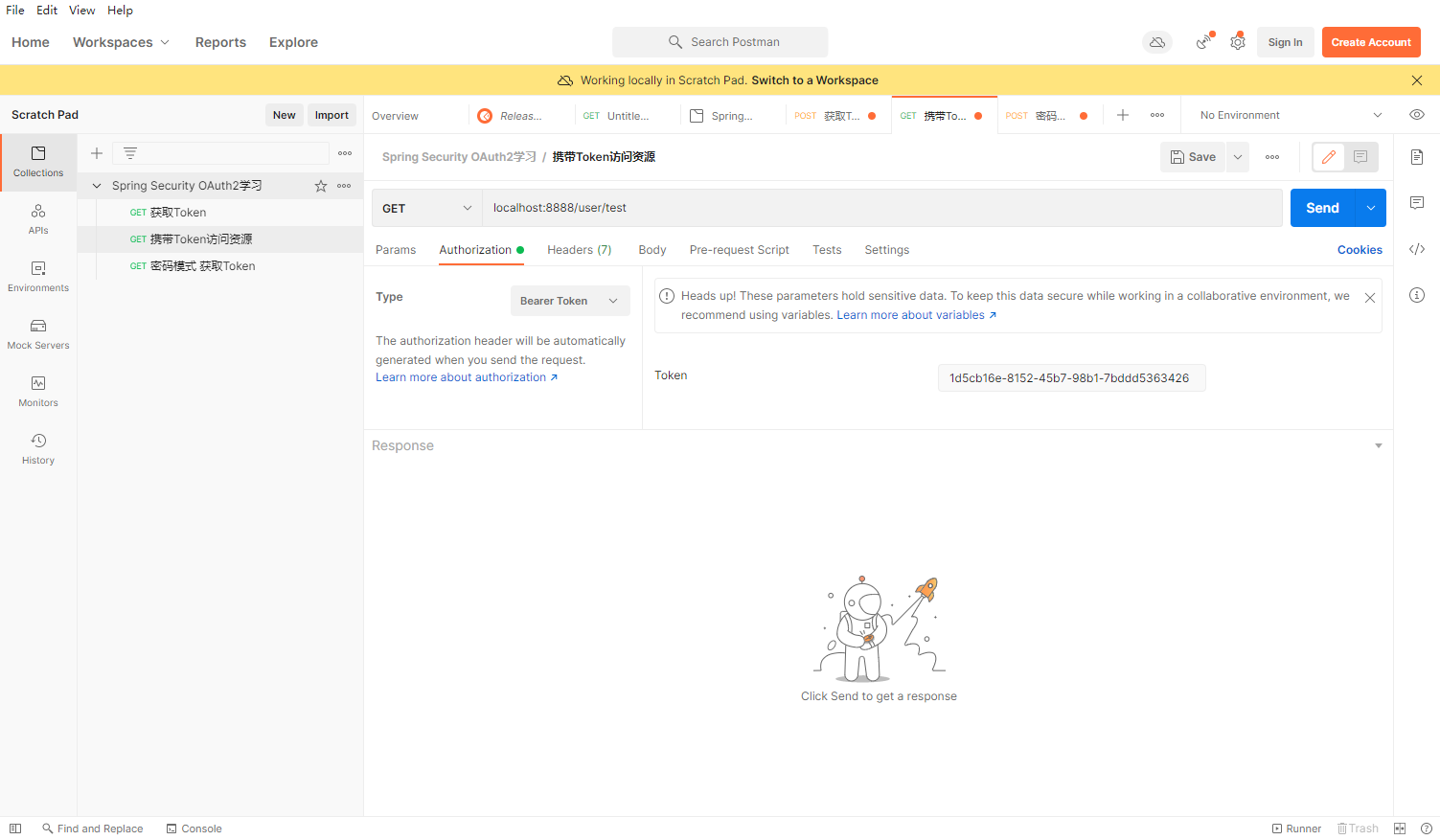The height and width of the screenshot is (840, 1440).
Task: Switch to the request Settings tab
Action: [x=887, y=250]
